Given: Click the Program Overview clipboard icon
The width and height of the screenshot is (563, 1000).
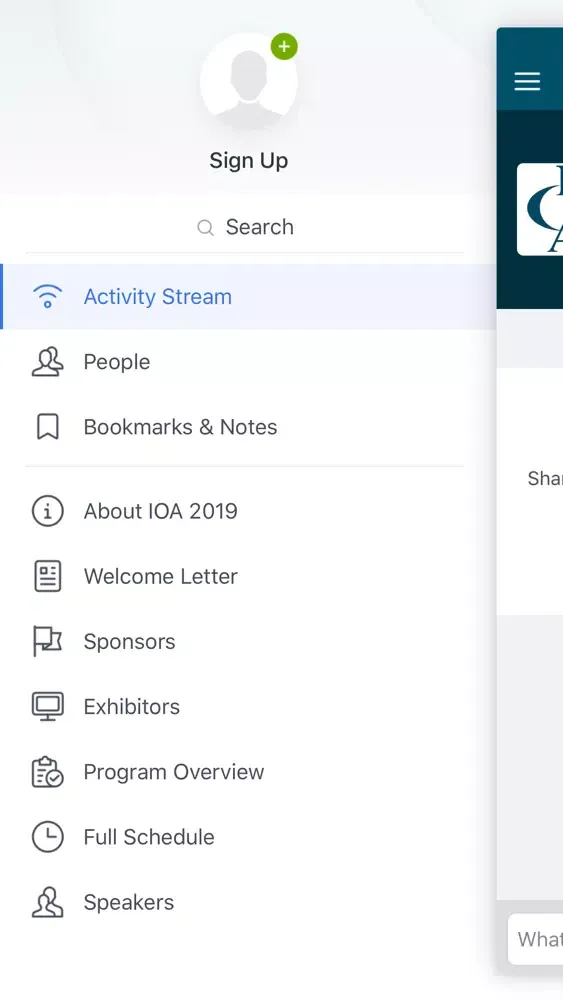Looking at the screenshot, I should coord(48,772).
